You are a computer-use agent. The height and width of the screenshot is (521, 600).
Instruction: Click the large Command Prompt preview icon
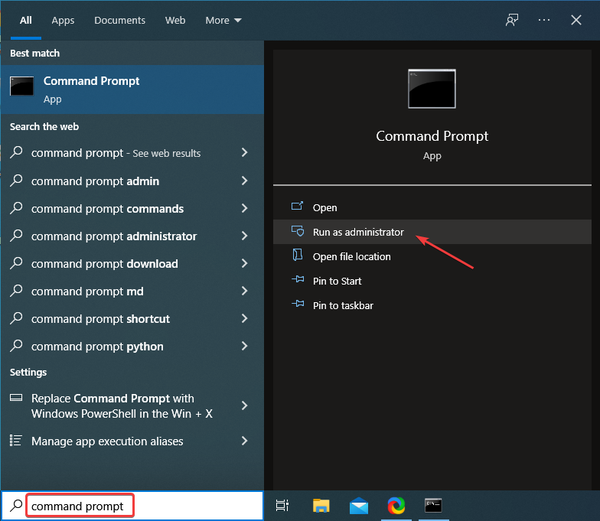coord(431,89)
